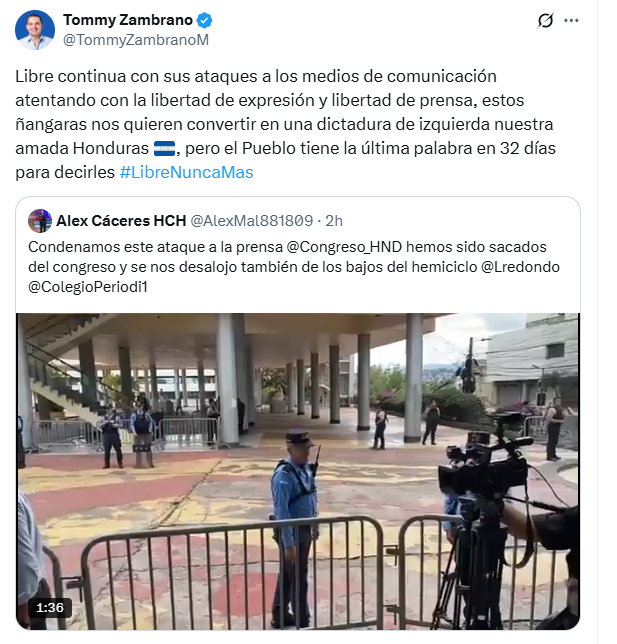The width and height of the screenshot is (617, 644).
Task: Click the Grok slash-circle icon
Action: point(545,20)
